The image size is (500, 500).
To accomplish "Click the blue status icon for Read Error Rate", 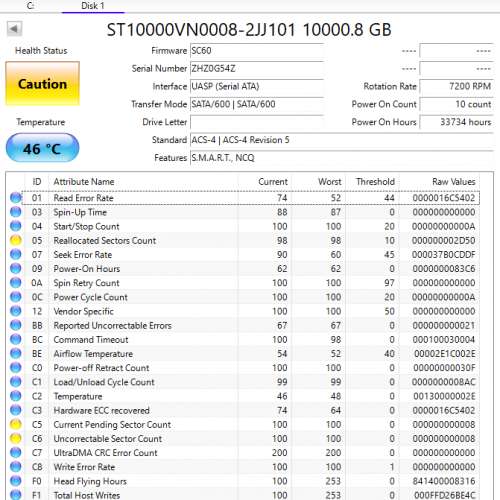I will [x=16, y=198].
